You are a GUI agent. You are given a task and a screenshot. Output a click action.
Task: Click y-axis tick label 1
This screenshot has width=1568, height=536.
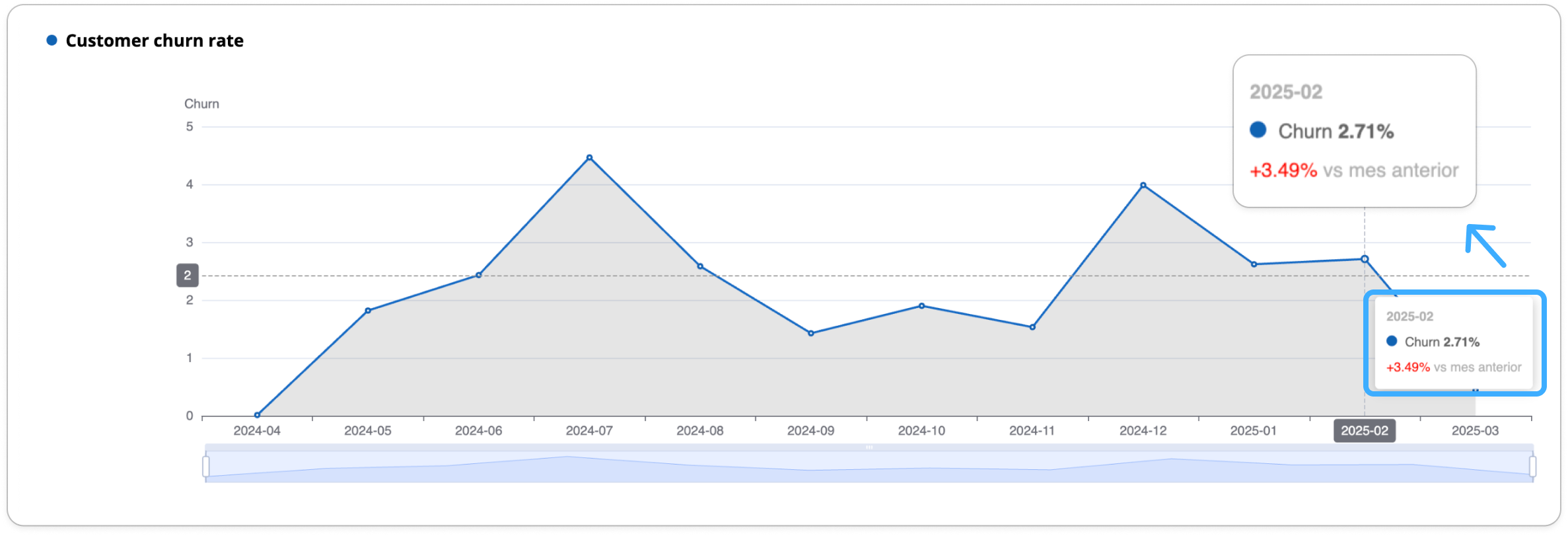point(190,358)
